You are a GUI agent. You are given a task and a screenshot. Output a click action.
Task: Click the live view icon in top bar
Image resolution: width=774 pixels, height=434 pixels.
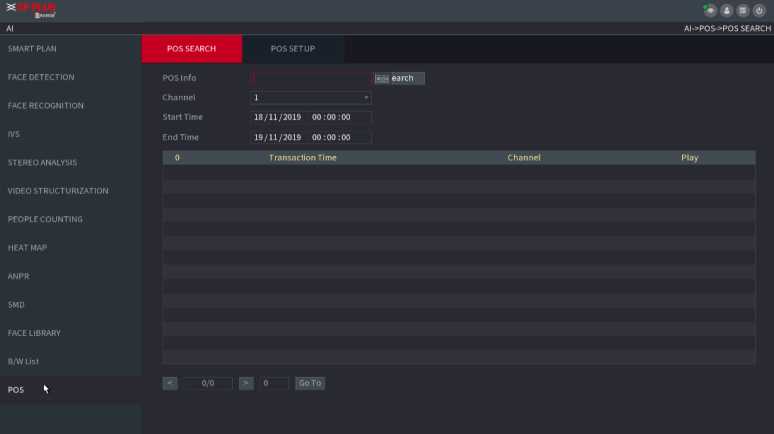[x=711, y=10]
